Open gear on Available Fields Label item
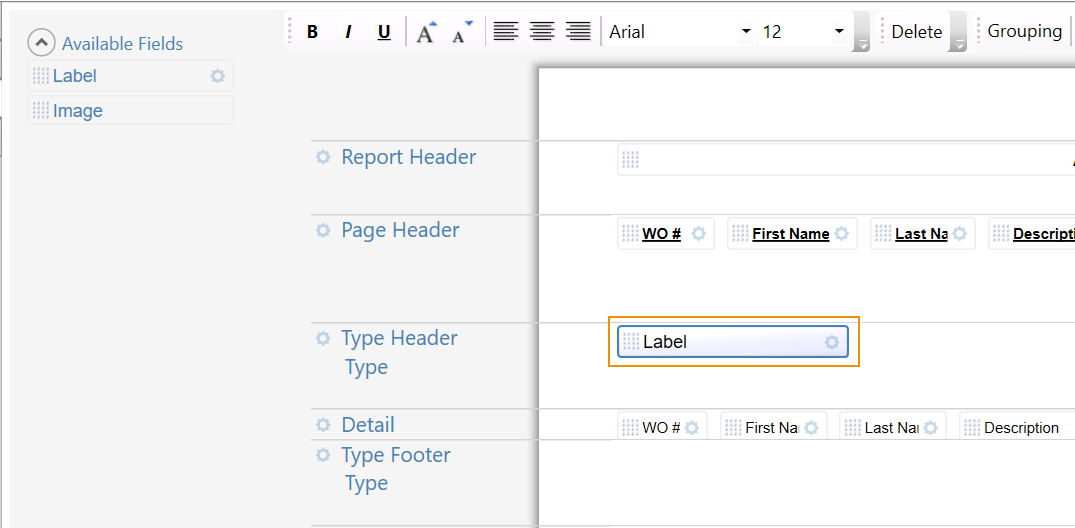The height and width of the screenshot is (528, 1075). click(x=218, y=76)
